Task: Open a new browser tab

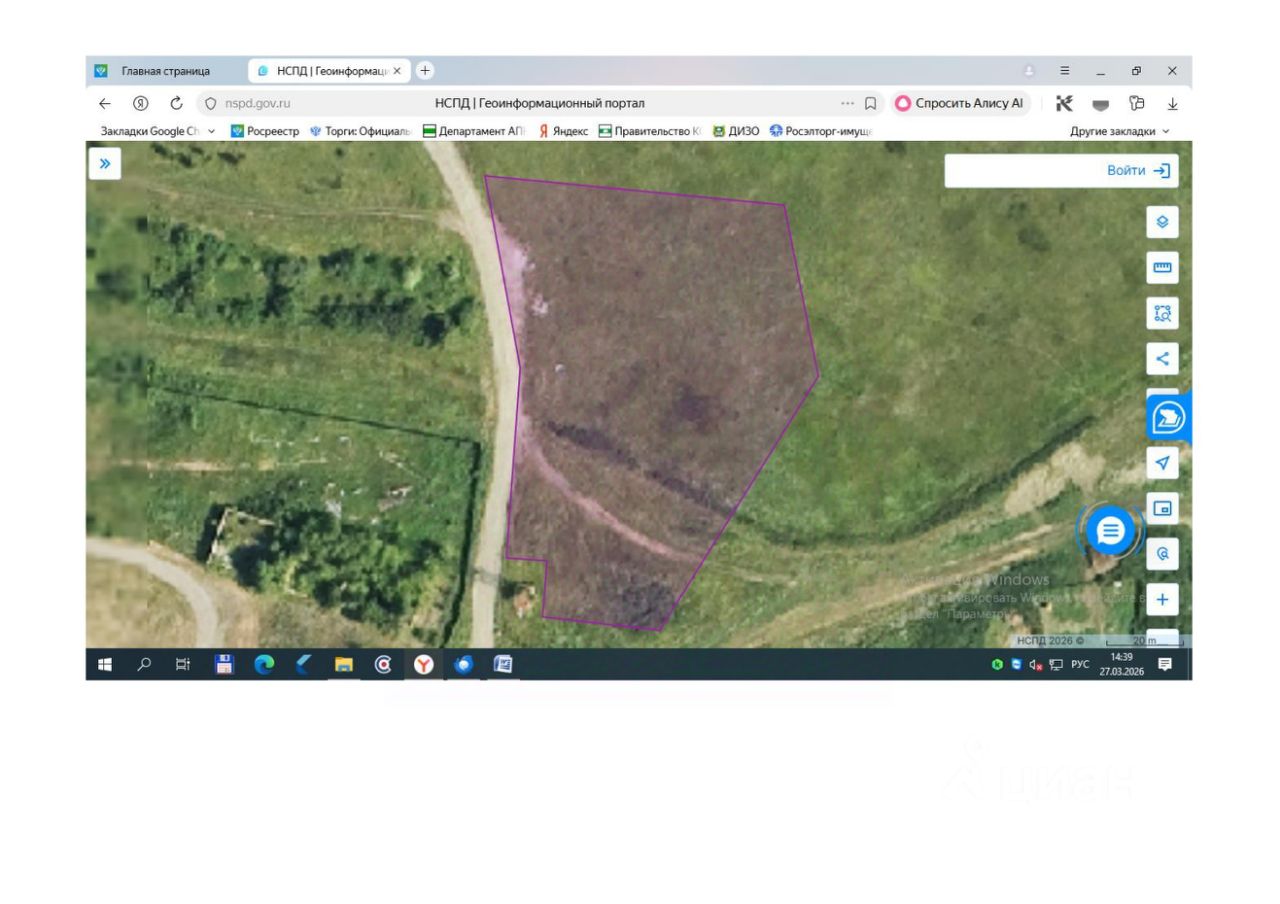Action: coord(424,70)
